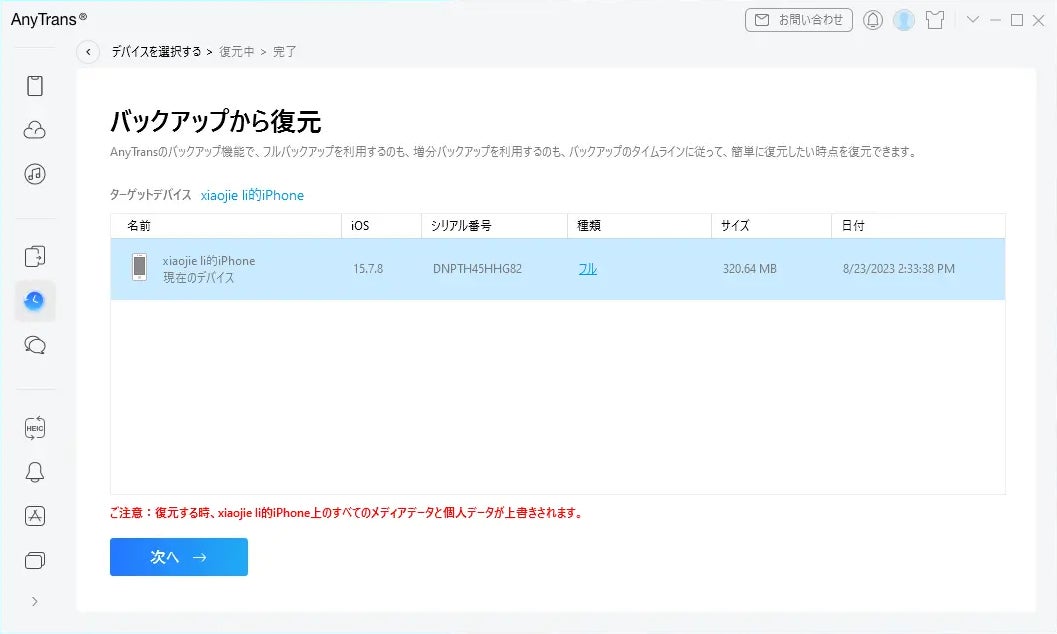Open notifications bell in title bar
Viewport: 1057px width, 634px height.
873,20
